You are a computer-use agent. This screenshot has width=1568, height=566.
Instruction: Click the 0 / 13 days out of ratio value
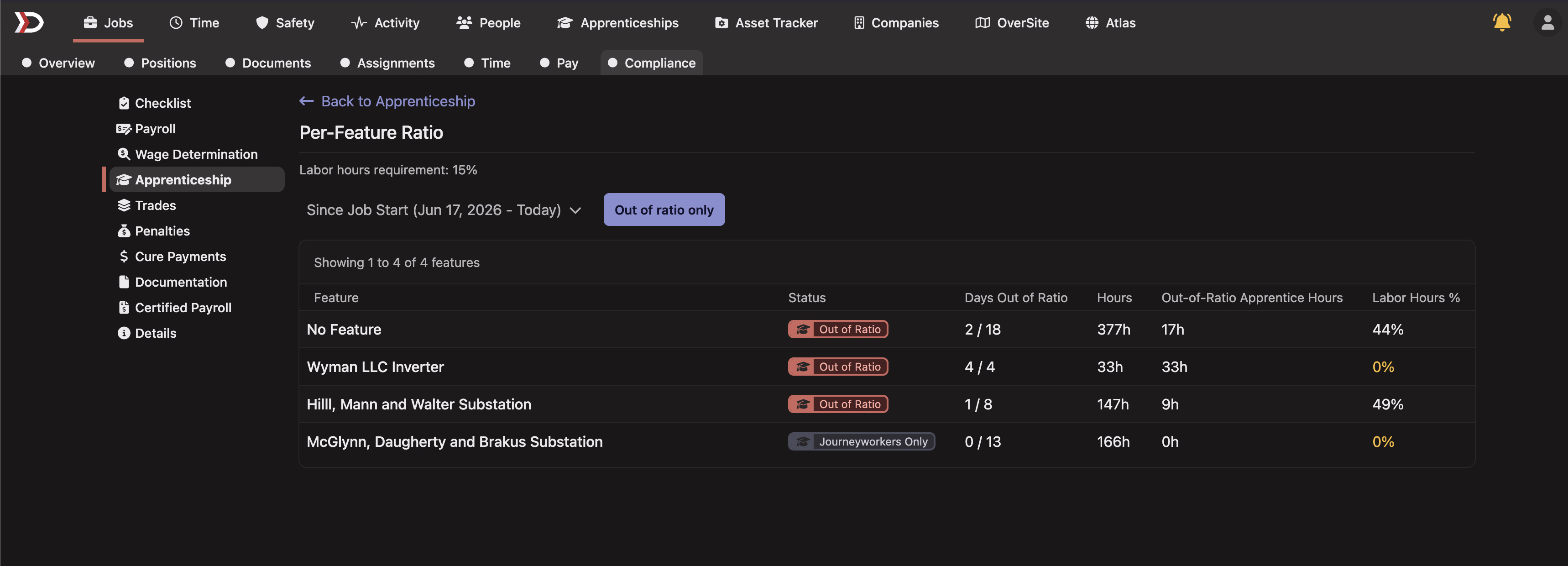[x=983, y=441]
